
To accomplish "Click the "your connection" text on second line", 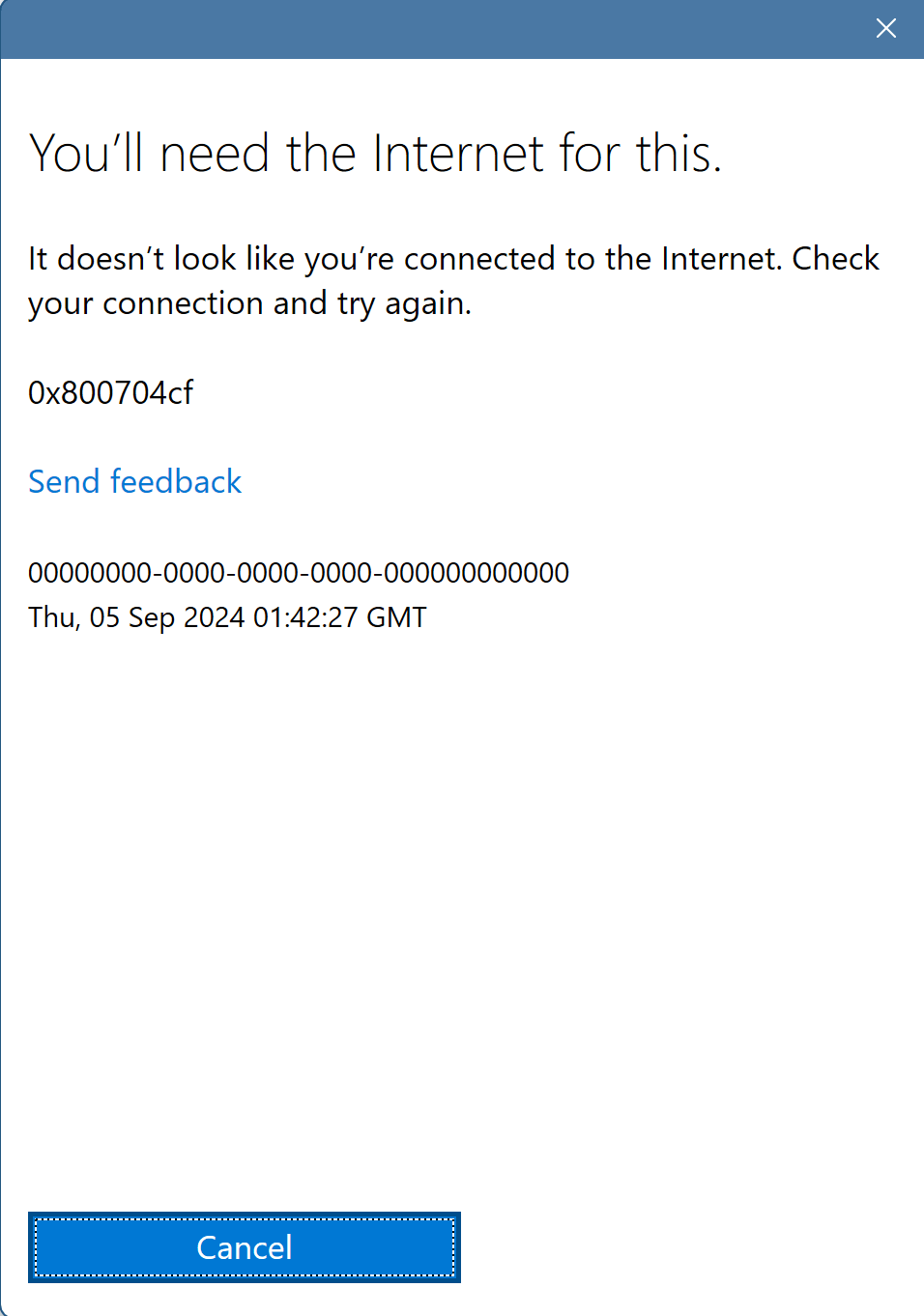I will click(x=146, y=304).
